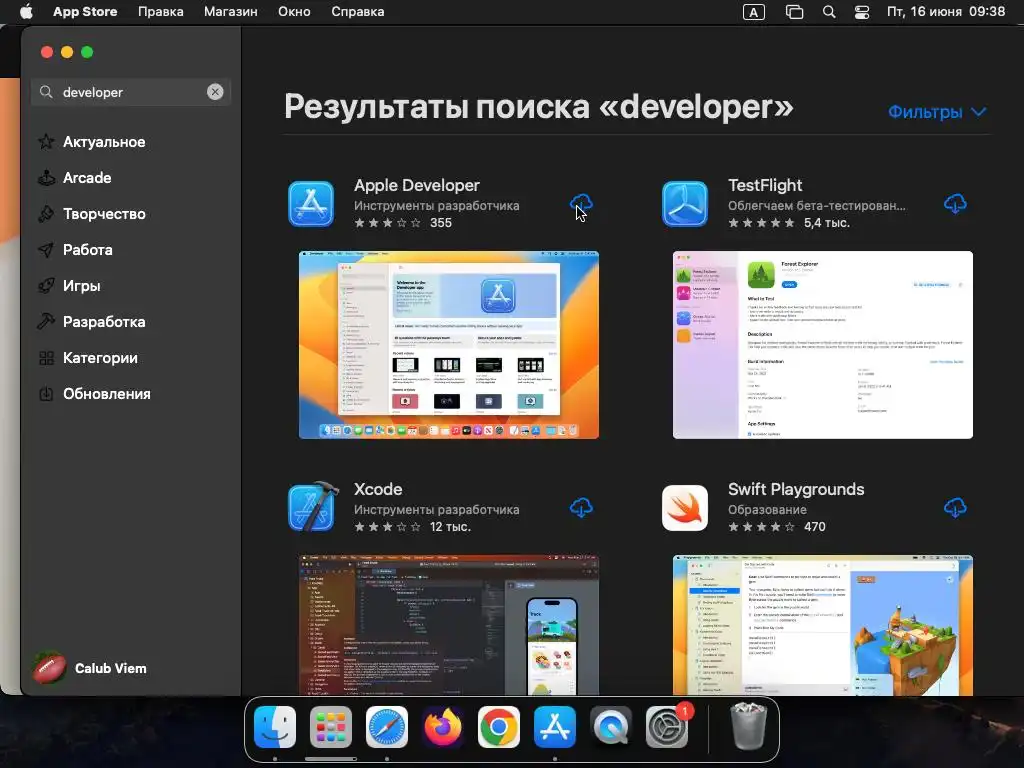The height and width of the screenshot is (768, 1024).
Task: Open Control Center in menu bar
Action: coord(862,12)
